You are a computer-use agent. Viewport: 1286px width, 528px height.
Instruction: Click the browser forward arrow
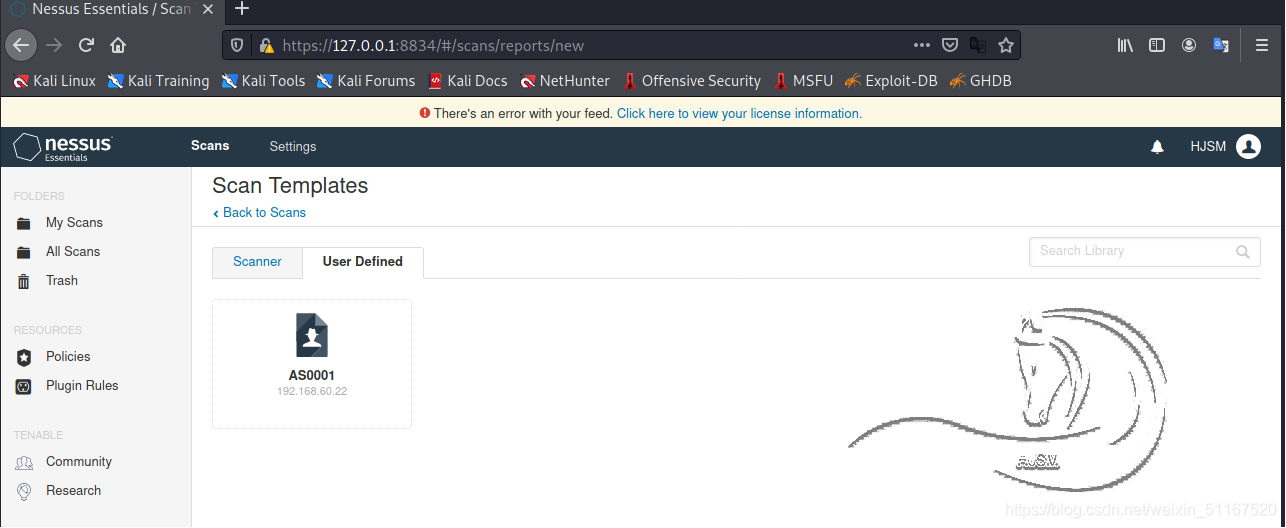(54, 45)
